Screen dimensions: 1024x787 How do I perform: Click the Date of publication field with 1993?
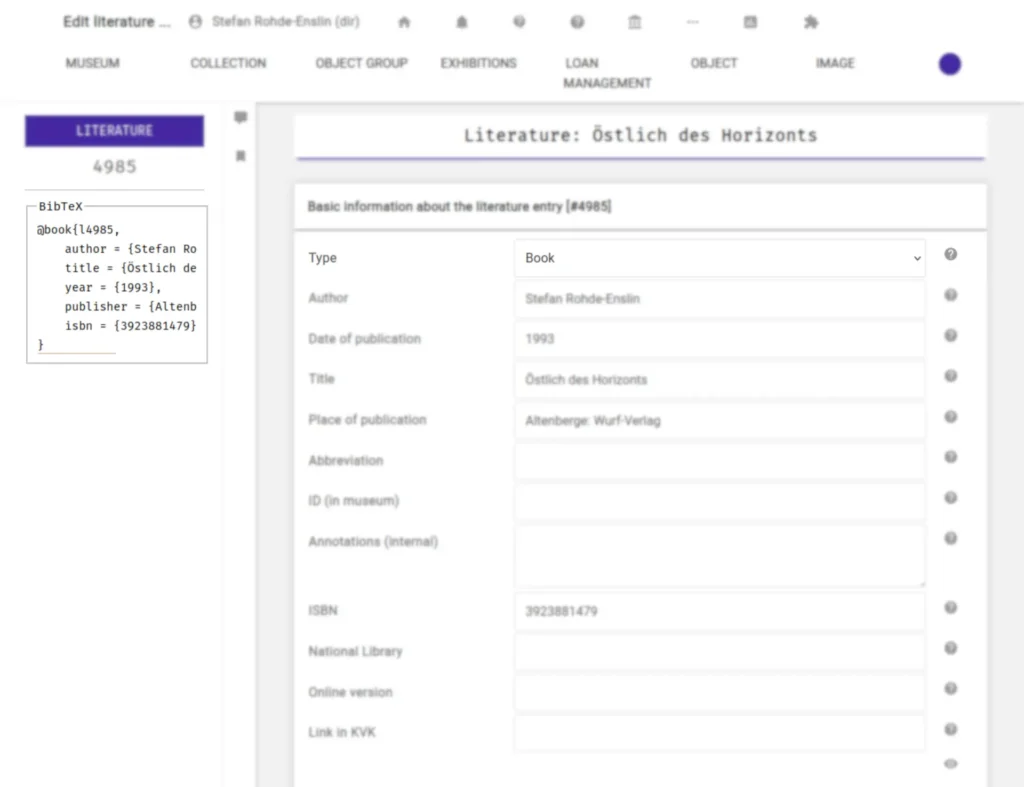pyautogui.click(x=720, y=339)
